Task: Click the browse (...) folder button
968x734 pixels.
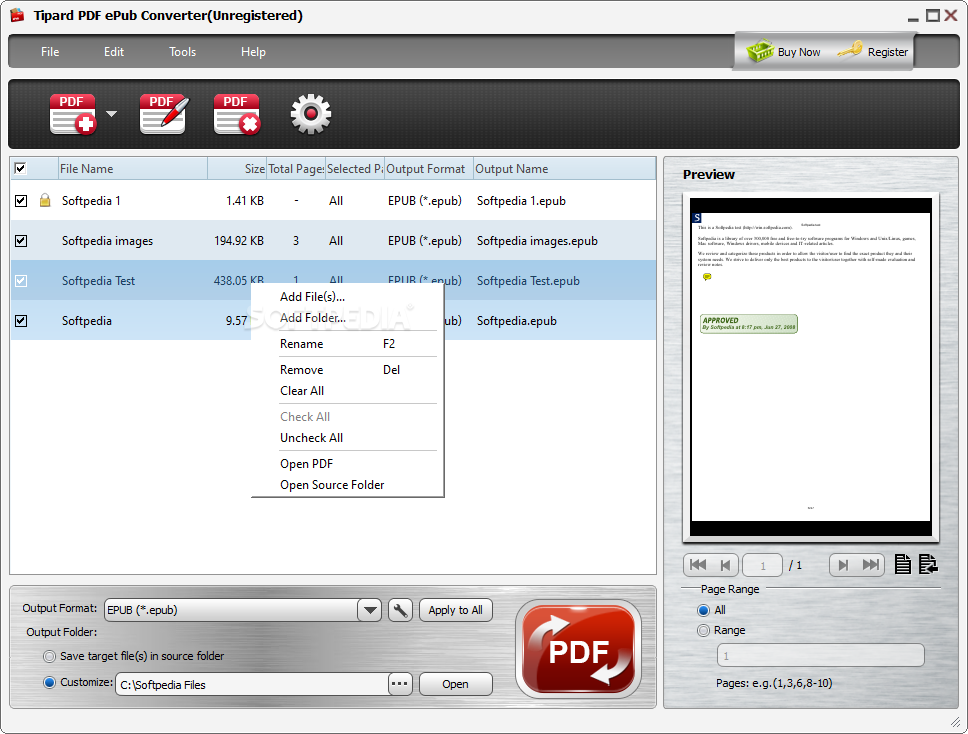Action: pos(400,684)
